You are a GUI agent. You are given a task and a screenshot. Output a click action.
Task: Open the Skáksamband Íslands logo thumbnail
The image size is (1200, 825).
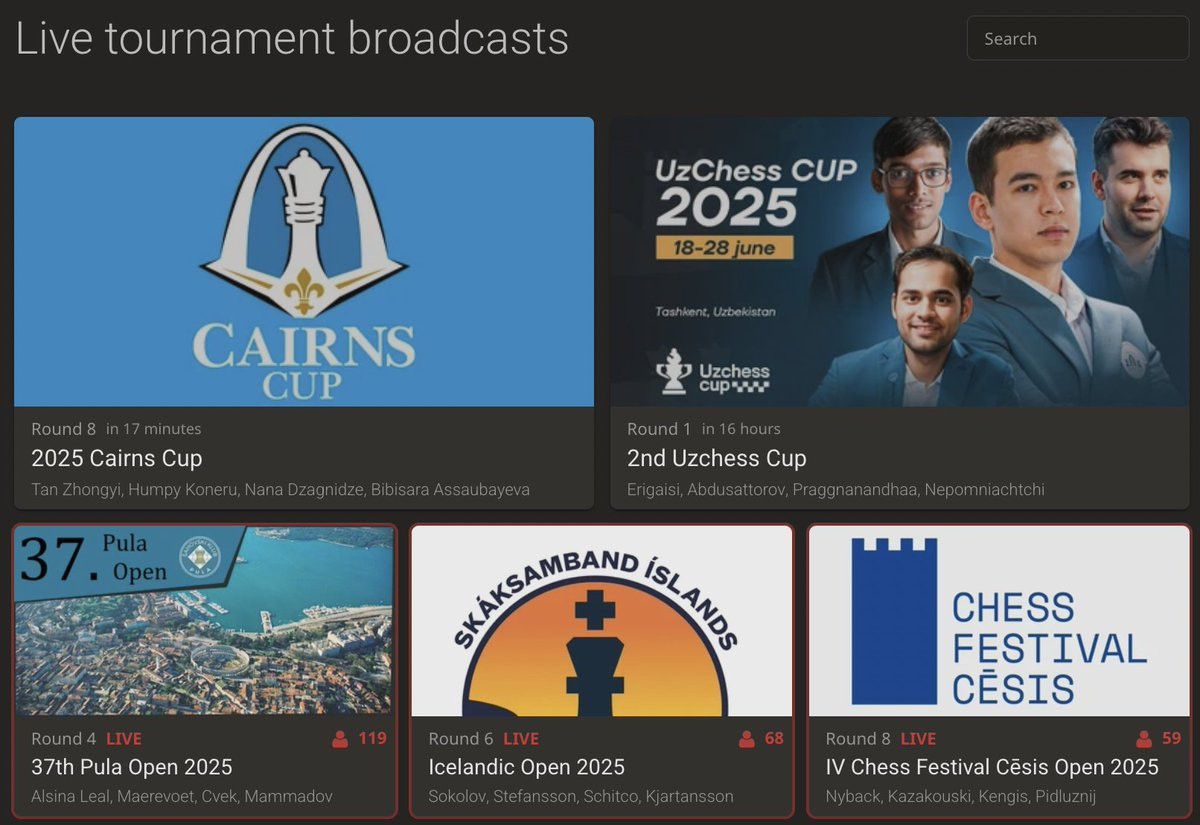point(602,621)
